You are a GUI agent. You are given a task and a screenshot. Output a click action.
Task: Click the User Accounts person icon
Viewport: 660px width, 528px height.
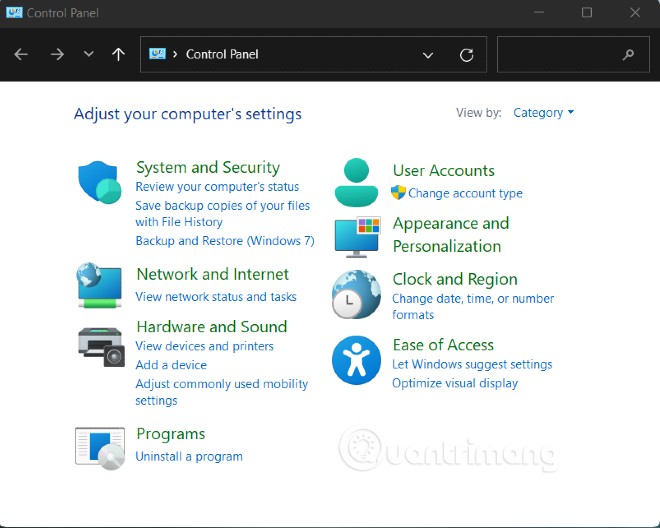(357, 182)
